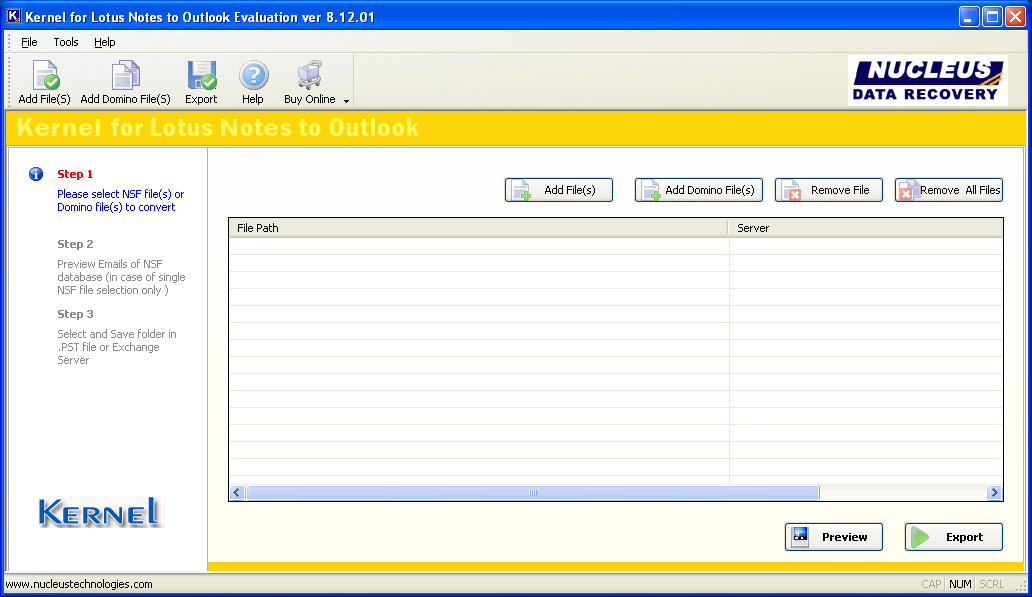Click 'Preview Emails of NSF' description text

pyautogui.click(x=121, y=277)
